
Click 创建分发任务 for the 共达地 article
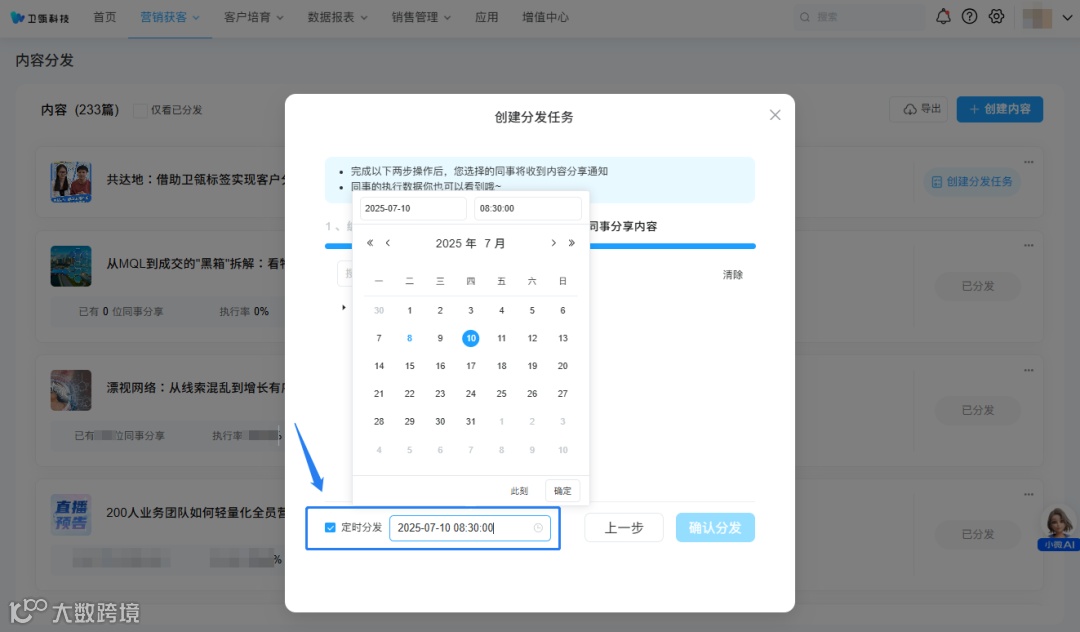[x=972, y=182]
